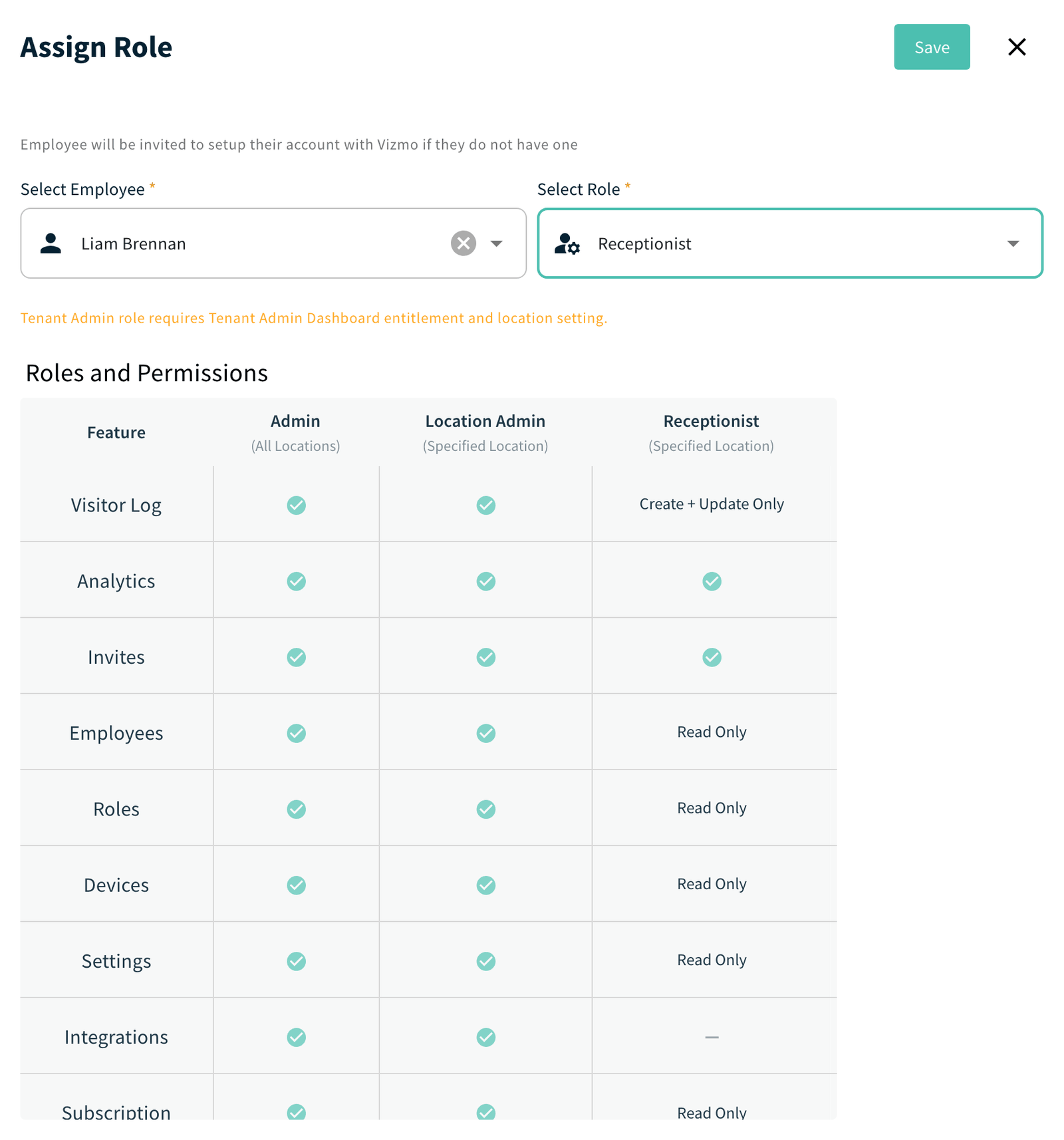Click 'Read Only' in Settings row
This screenshot has height=1140, width=1064.
click(x=712, y=960)
